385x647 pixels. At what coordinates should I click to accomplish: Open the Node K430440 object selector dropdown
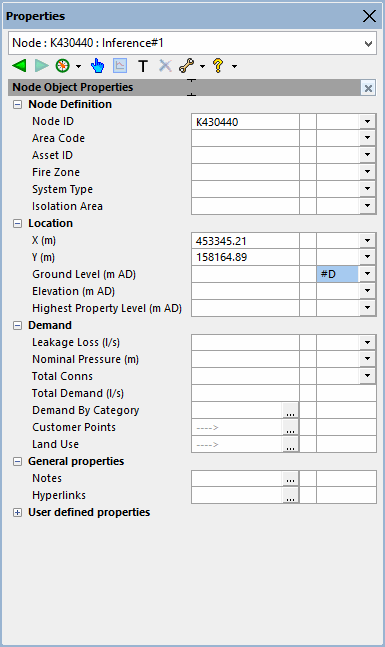(368, 43)
